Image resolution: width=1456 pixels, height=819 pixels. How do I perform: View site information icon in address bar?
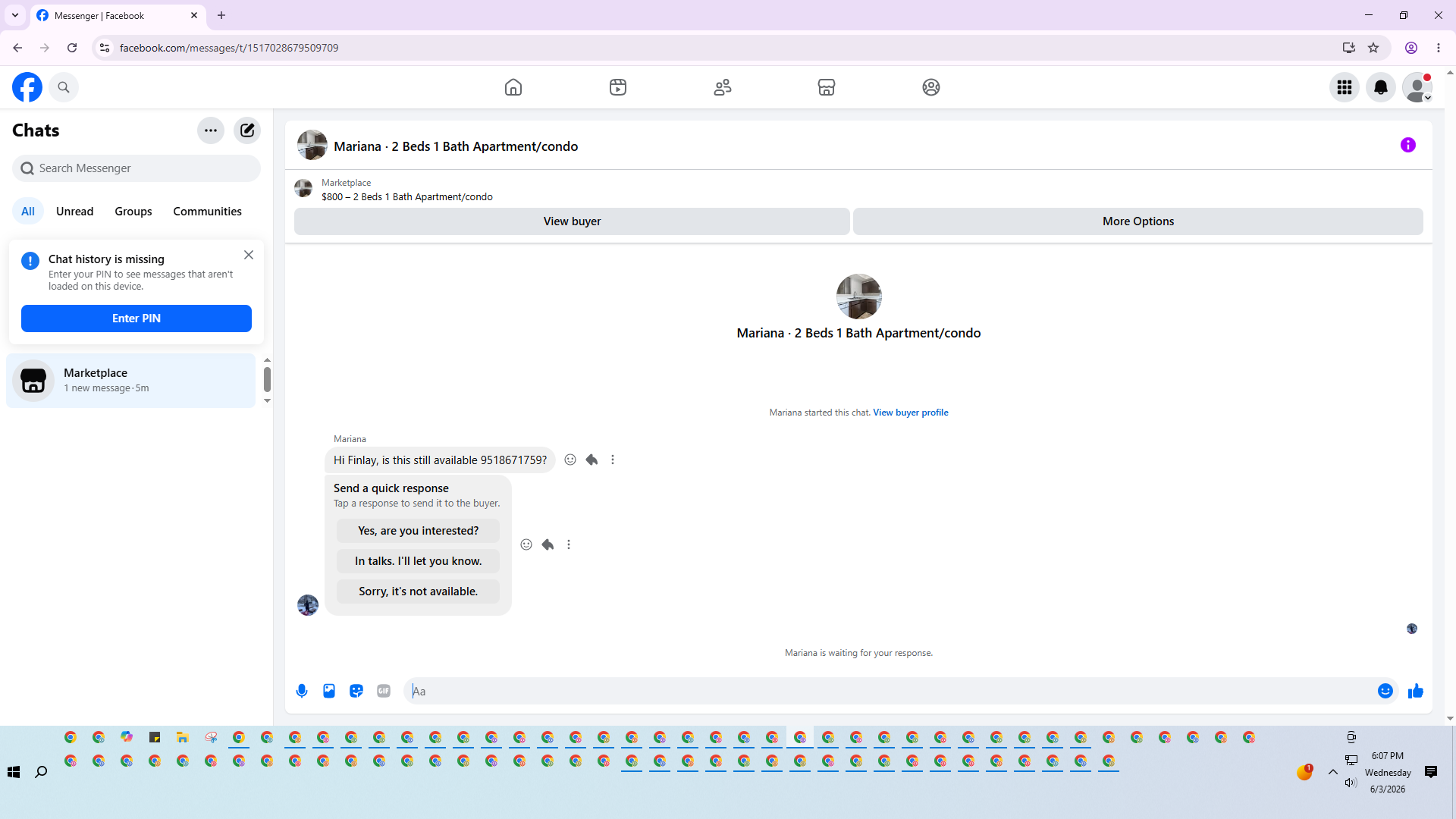click(x=105, y=48)
